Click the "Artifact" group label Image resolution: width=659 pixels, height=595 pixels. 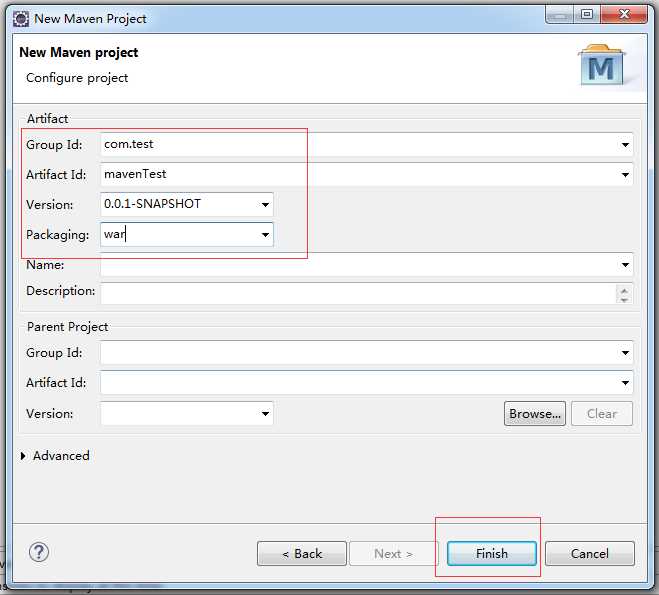47,119
